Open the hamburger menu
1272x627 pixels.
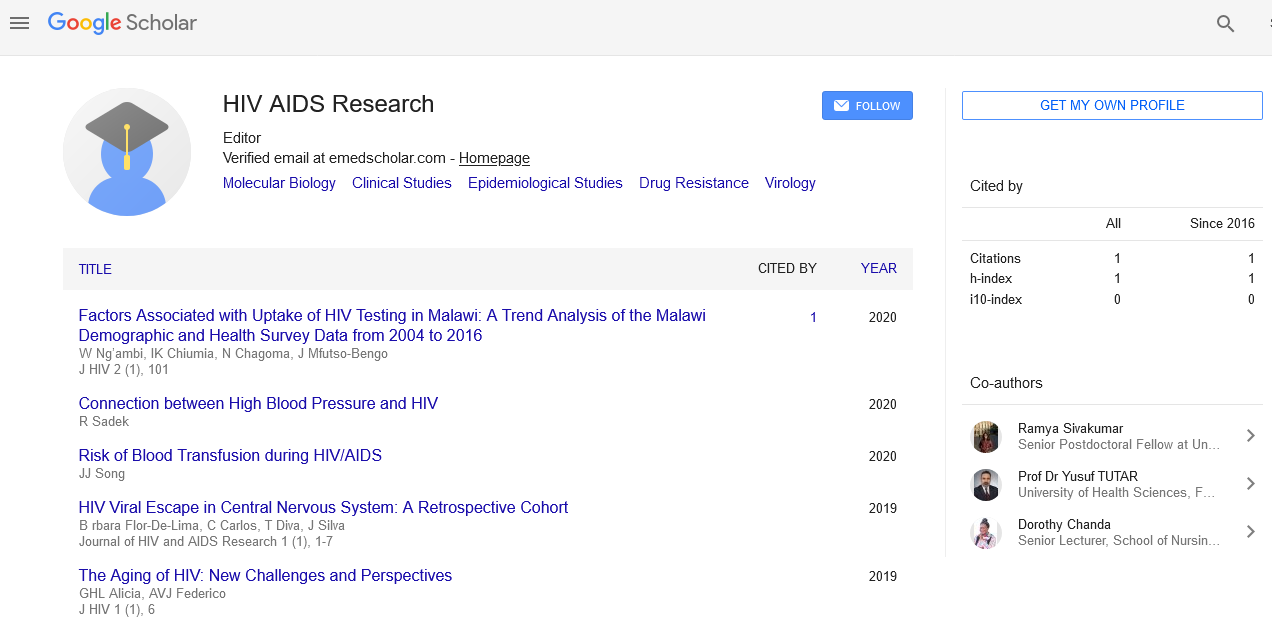19,23
